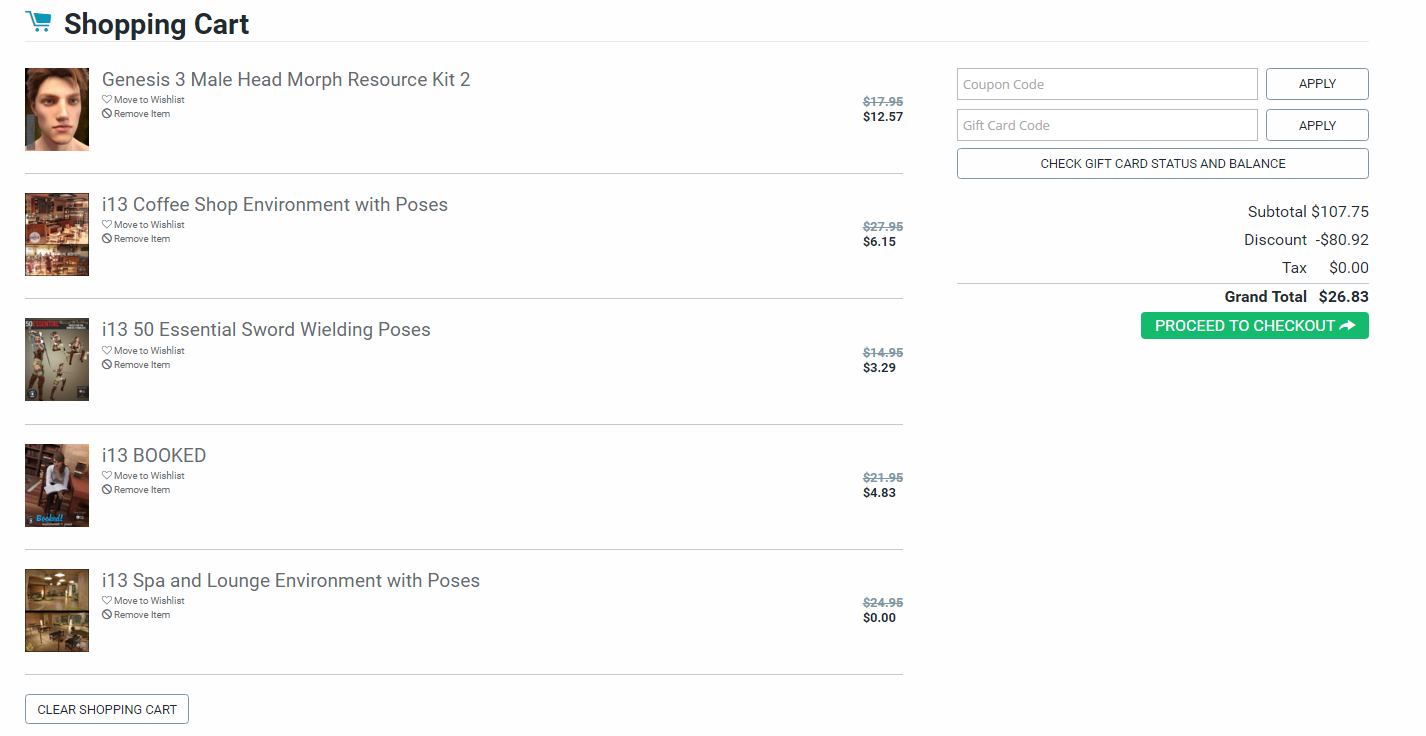Click the shopping cart icon beside the heading

38,22
